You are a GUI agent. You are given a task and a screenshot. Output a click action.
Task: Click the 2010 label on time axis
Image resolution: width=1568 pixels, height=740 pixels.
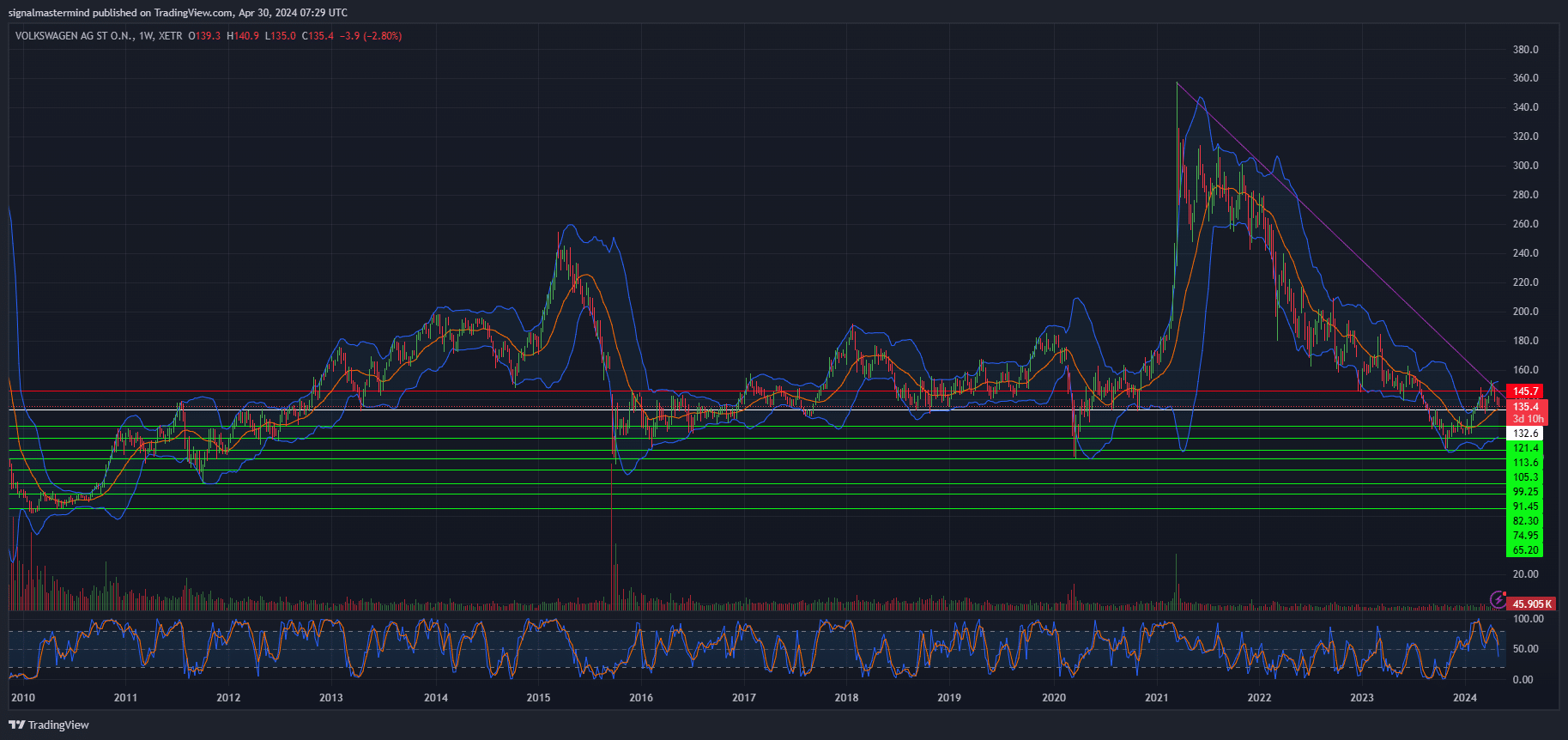23,697
